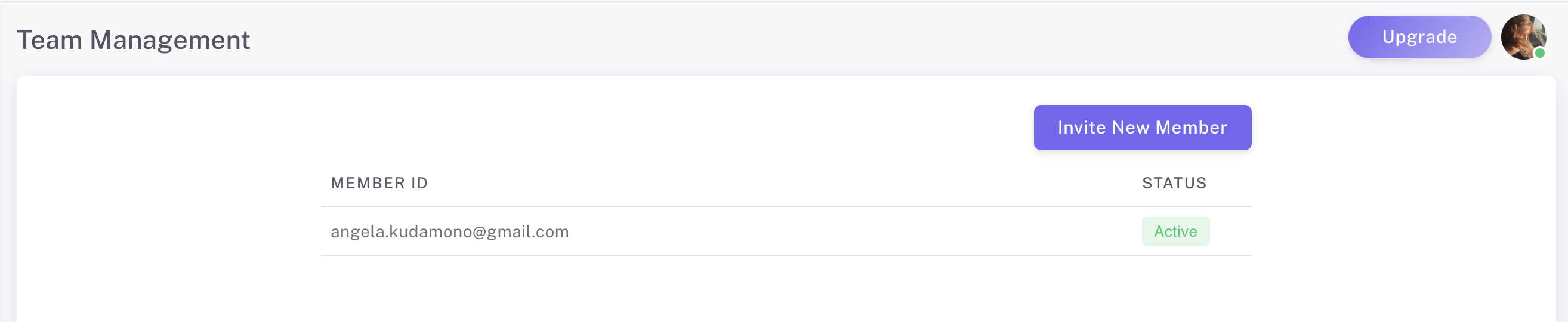Open the user profile avatar menu

[x=1523, y=37]
